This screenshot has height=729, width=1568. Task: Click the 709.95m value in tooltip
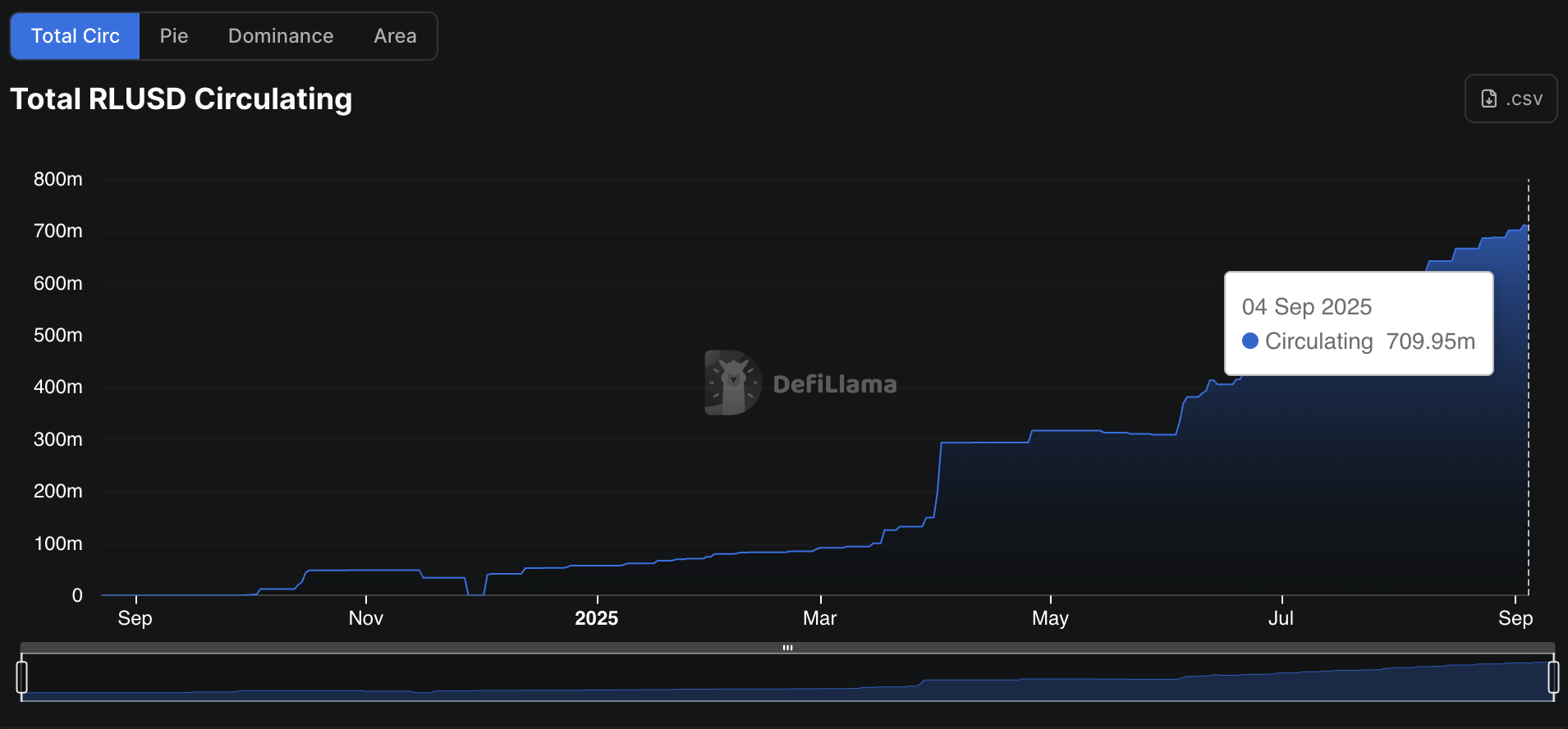[x=1430, y=341]
